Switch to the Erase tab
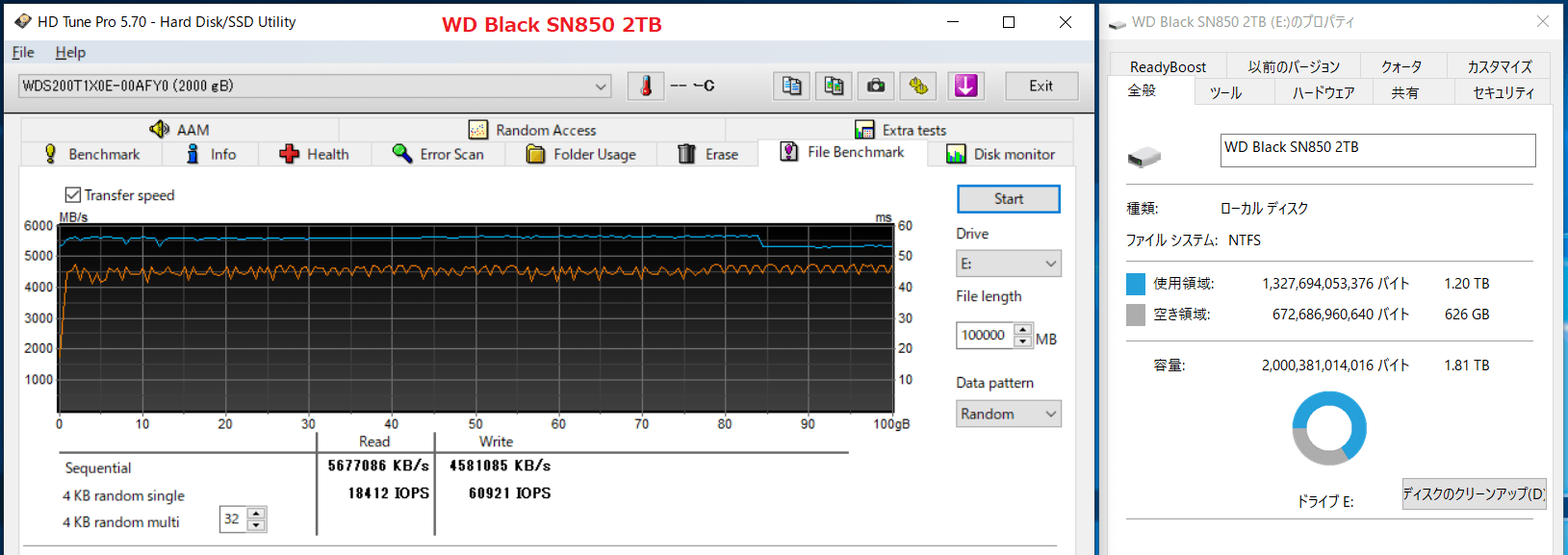The image size is (1568, 555). click(708, 154)
